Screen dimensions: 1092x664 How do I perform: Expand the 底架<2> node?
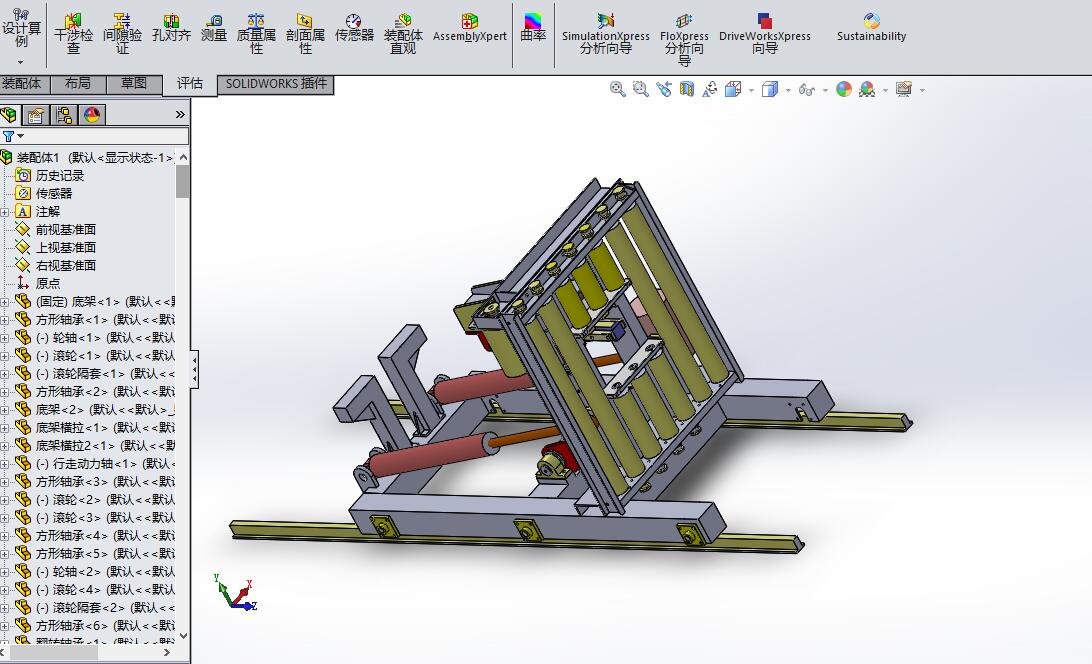point(4,410)
